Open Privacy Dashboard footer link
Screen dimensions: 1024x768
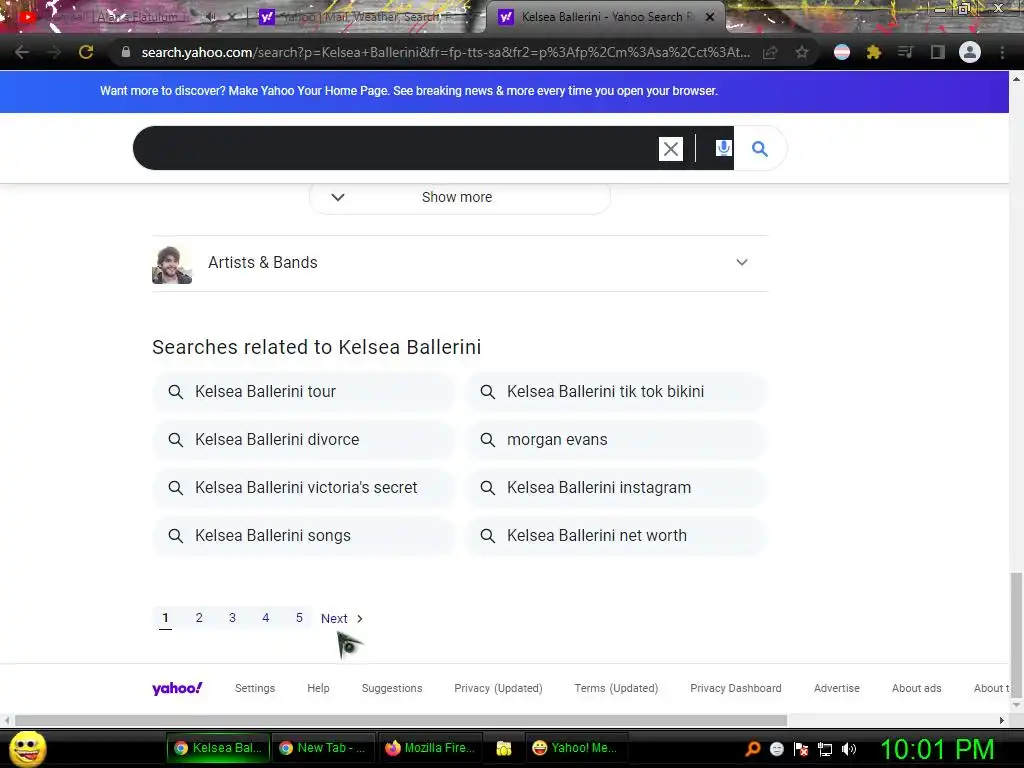click(736, 688)
